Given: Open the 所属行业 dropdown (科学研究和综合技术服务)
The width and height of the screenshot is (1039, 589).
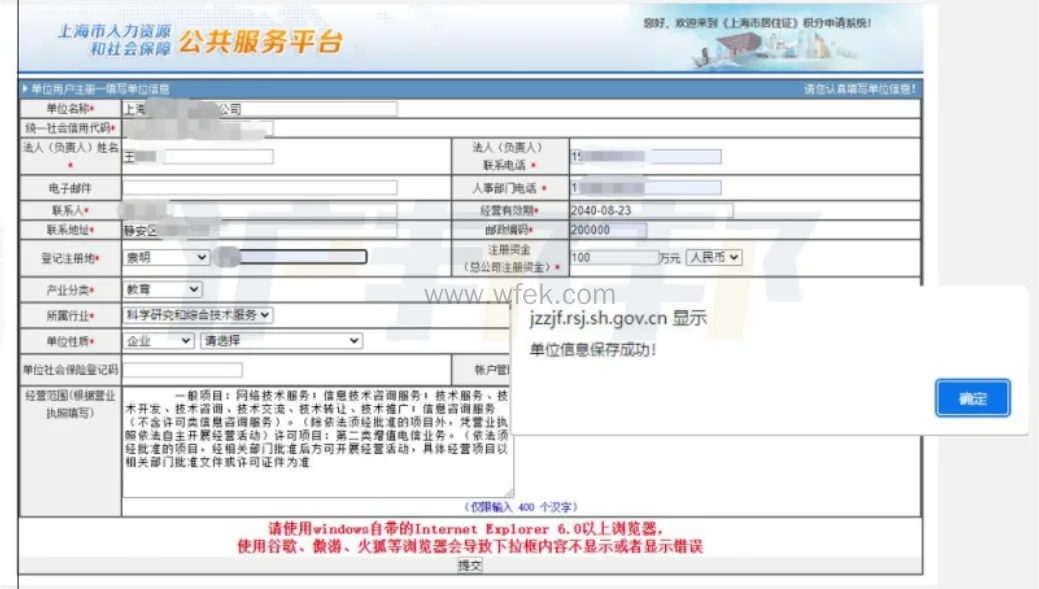Looking at the screenshot, I should tap(198, 315).
